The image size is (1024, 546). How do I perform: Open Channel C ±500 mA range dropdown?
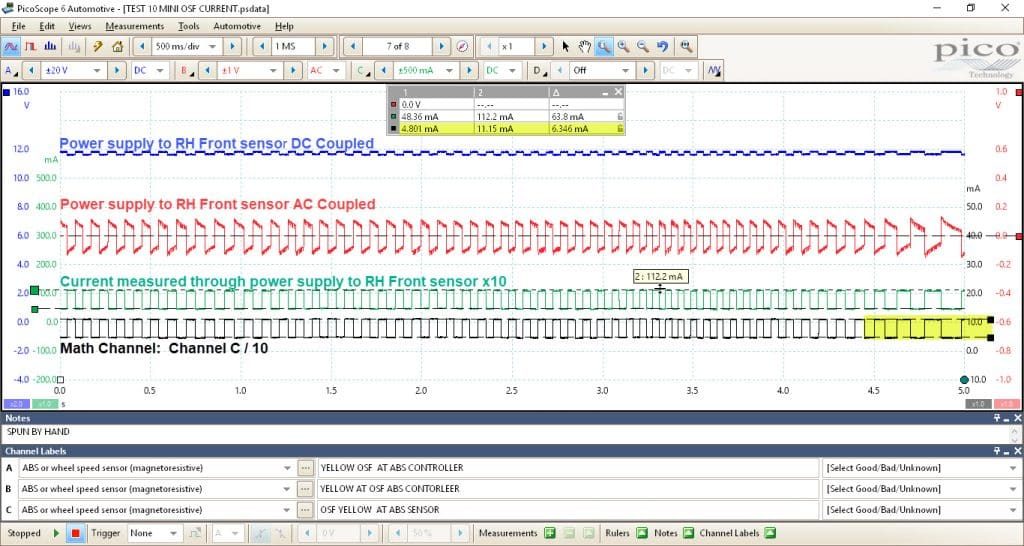[449, 70]
